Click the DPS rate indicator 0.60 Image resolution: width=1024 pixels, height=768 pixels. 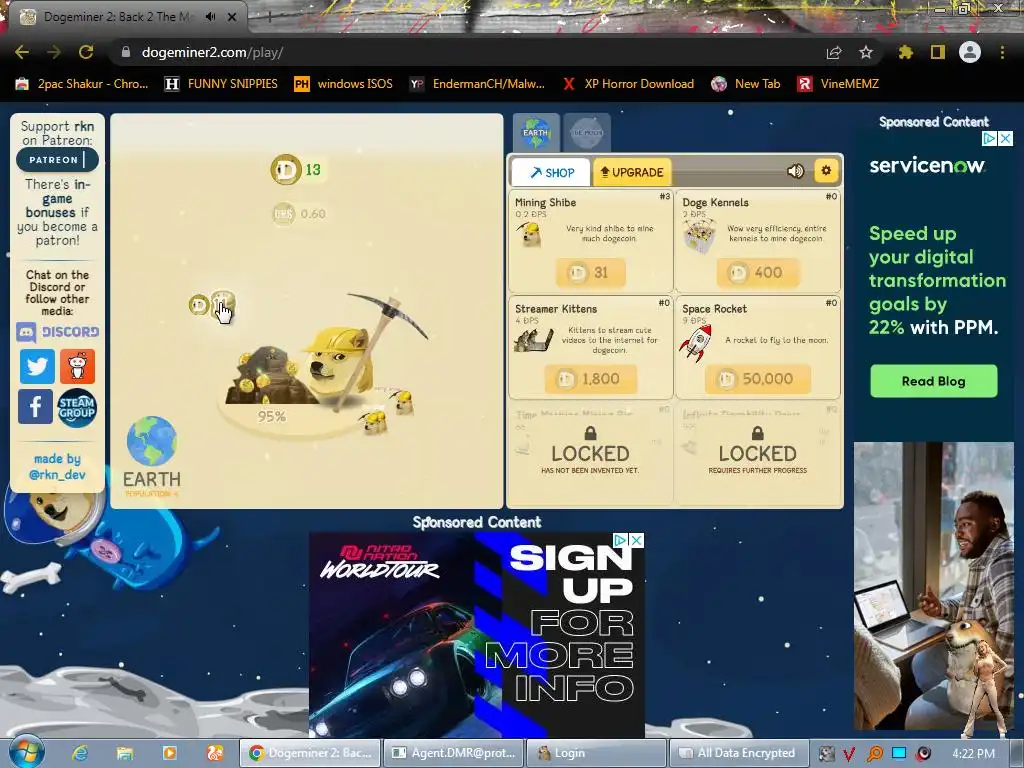click(300, 214)
